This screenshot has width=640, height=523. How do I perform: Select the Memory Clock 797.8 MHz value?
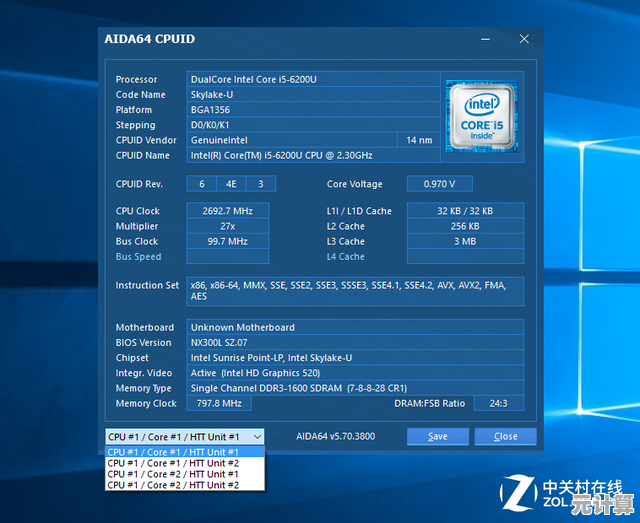[221, 404]
